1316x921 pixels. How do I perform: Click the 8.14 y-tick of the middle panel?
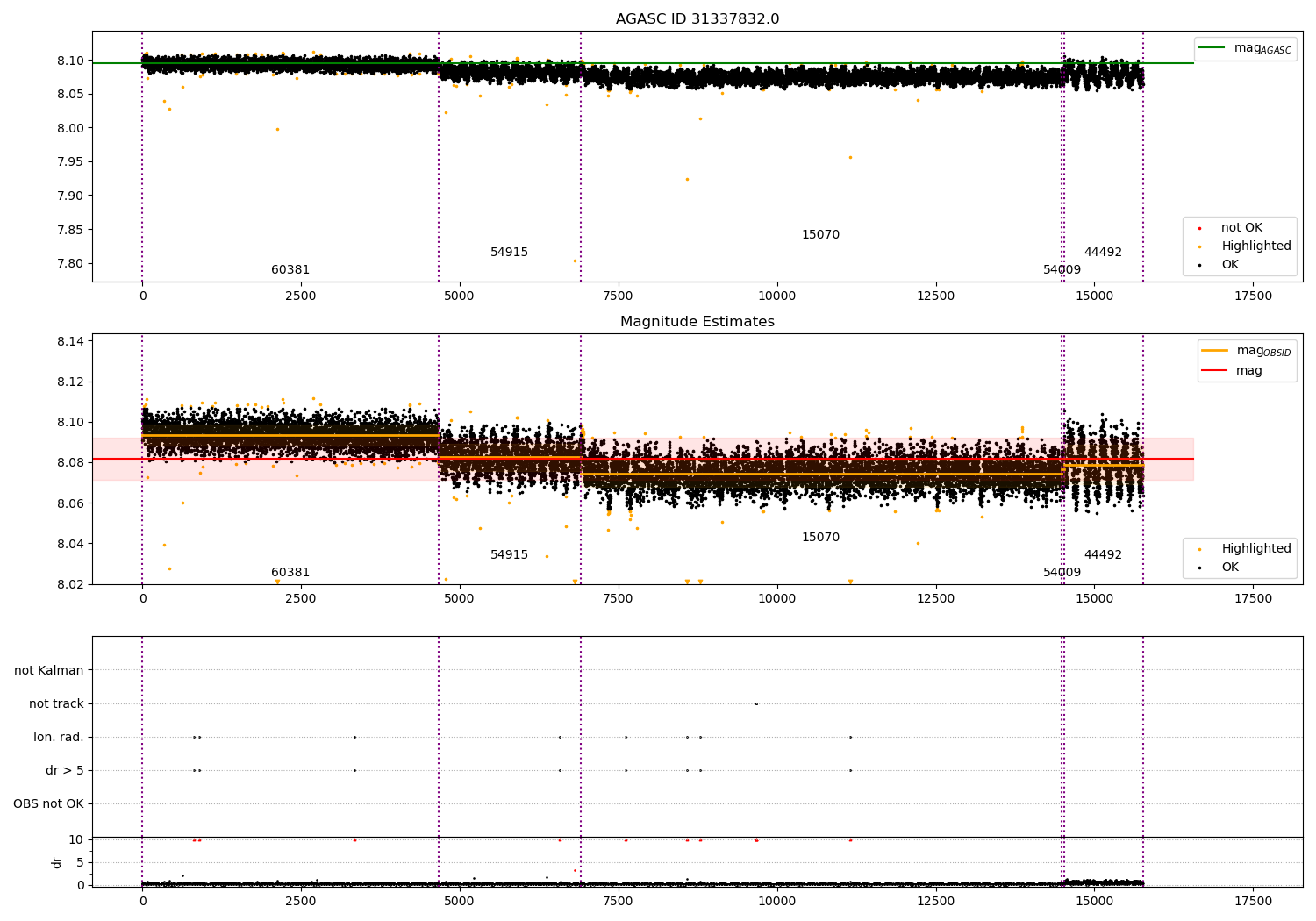pos(72,341)
